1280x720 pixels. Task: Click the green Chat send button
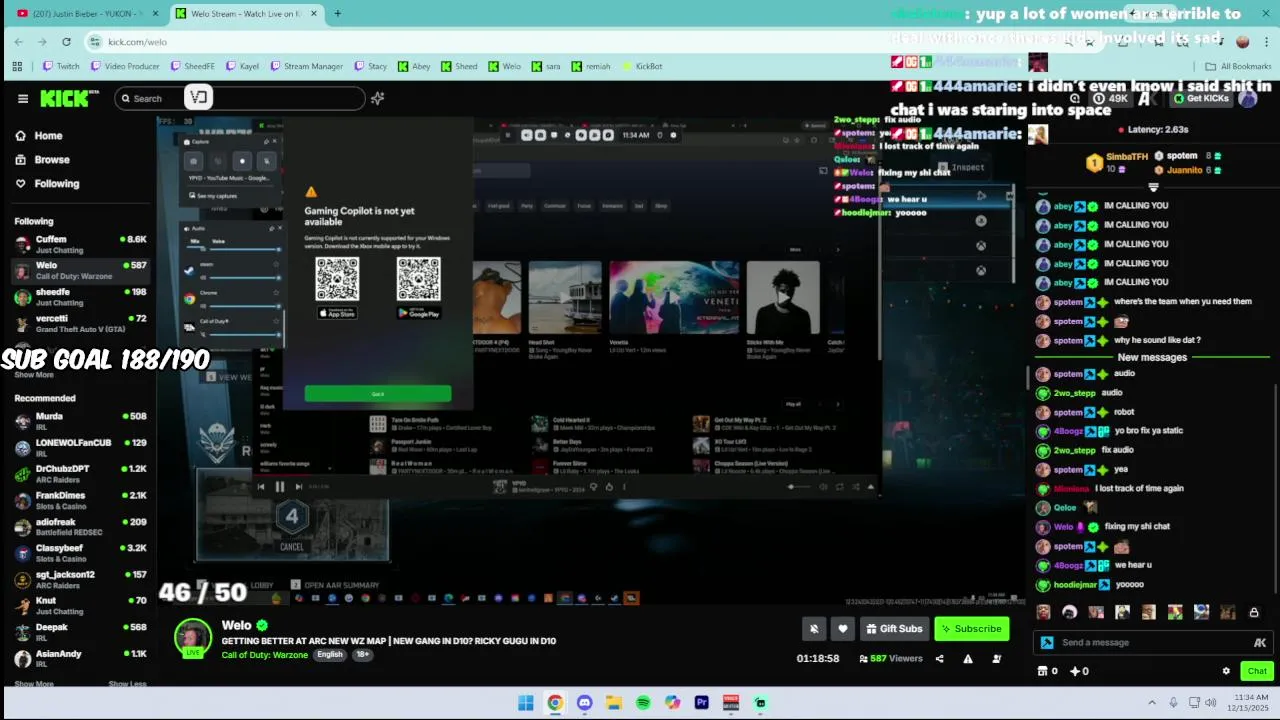1257,671
